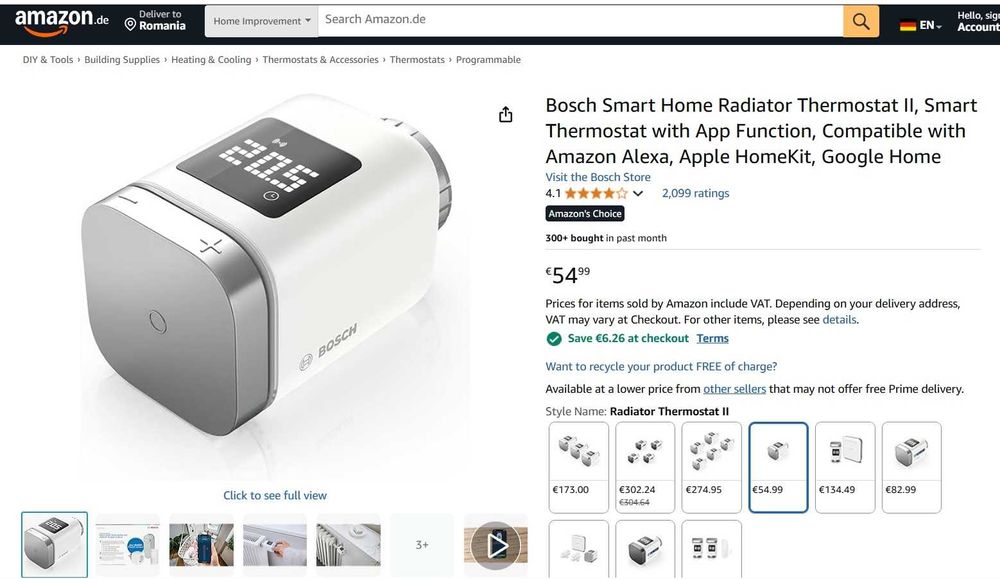Open the share icon beside product image
This screenshot has height=579, width=1000.
(x=506, y=115)
